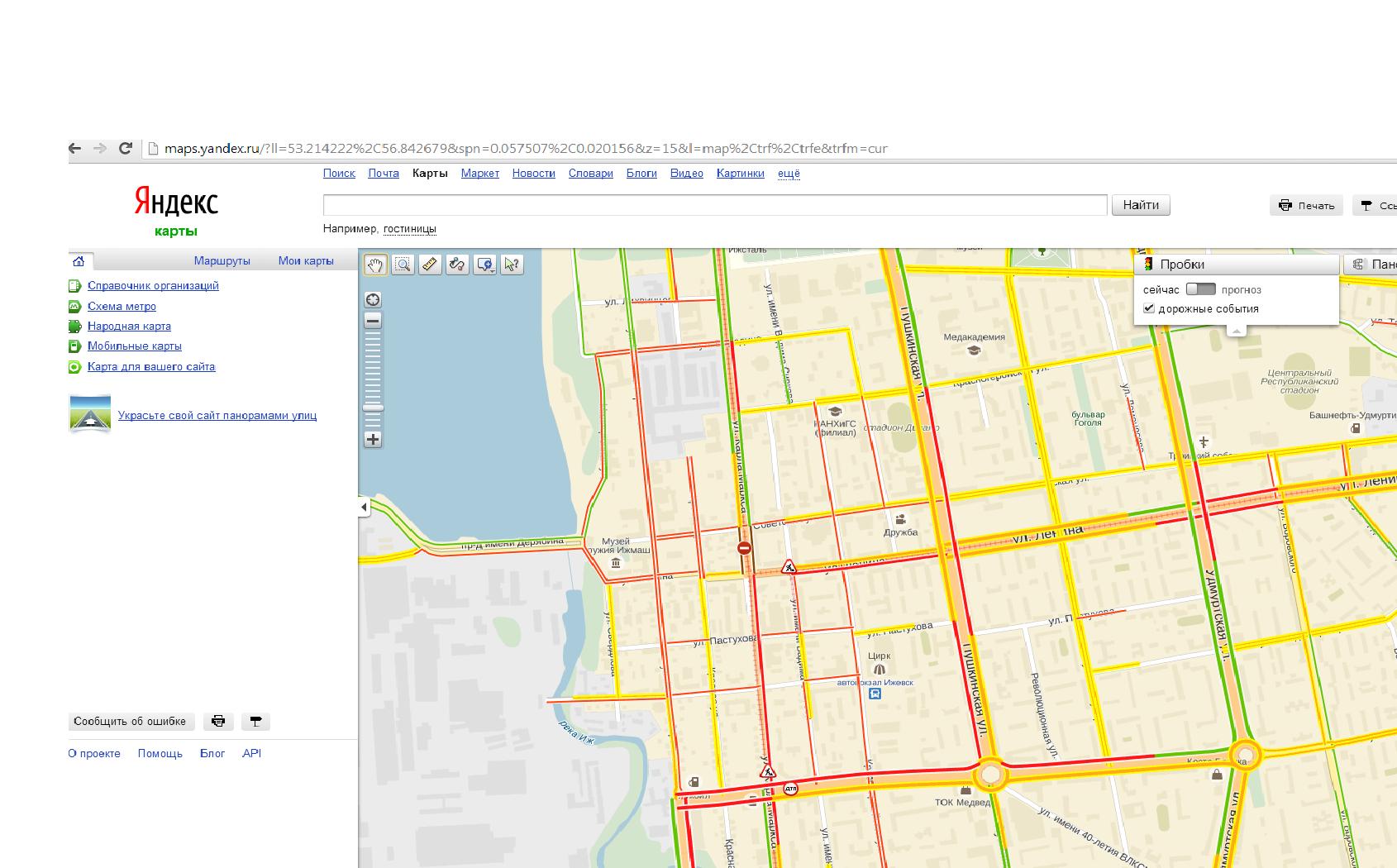Toggle the сейчас/прогноз traffic switch
The width and height of the screenshot is (1397, 868).
[x=1200, y=289]
